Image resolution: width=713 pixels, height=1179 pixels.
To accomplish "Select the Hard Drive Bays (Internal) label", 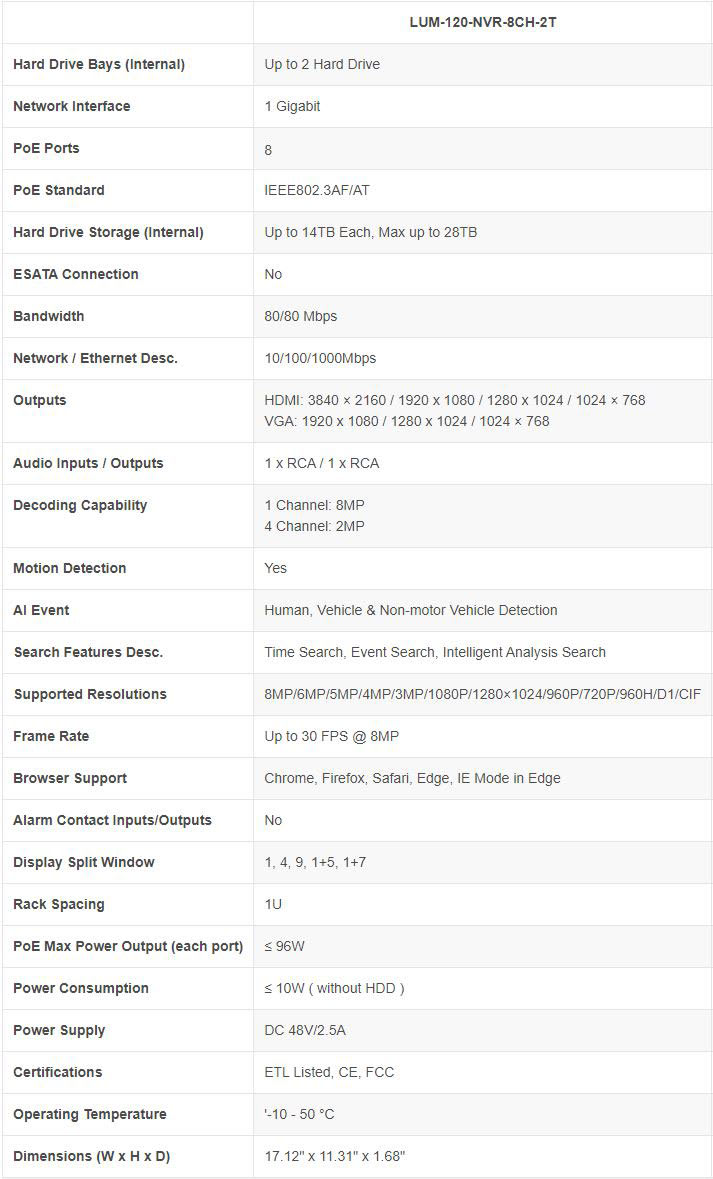I will [99, 64].
